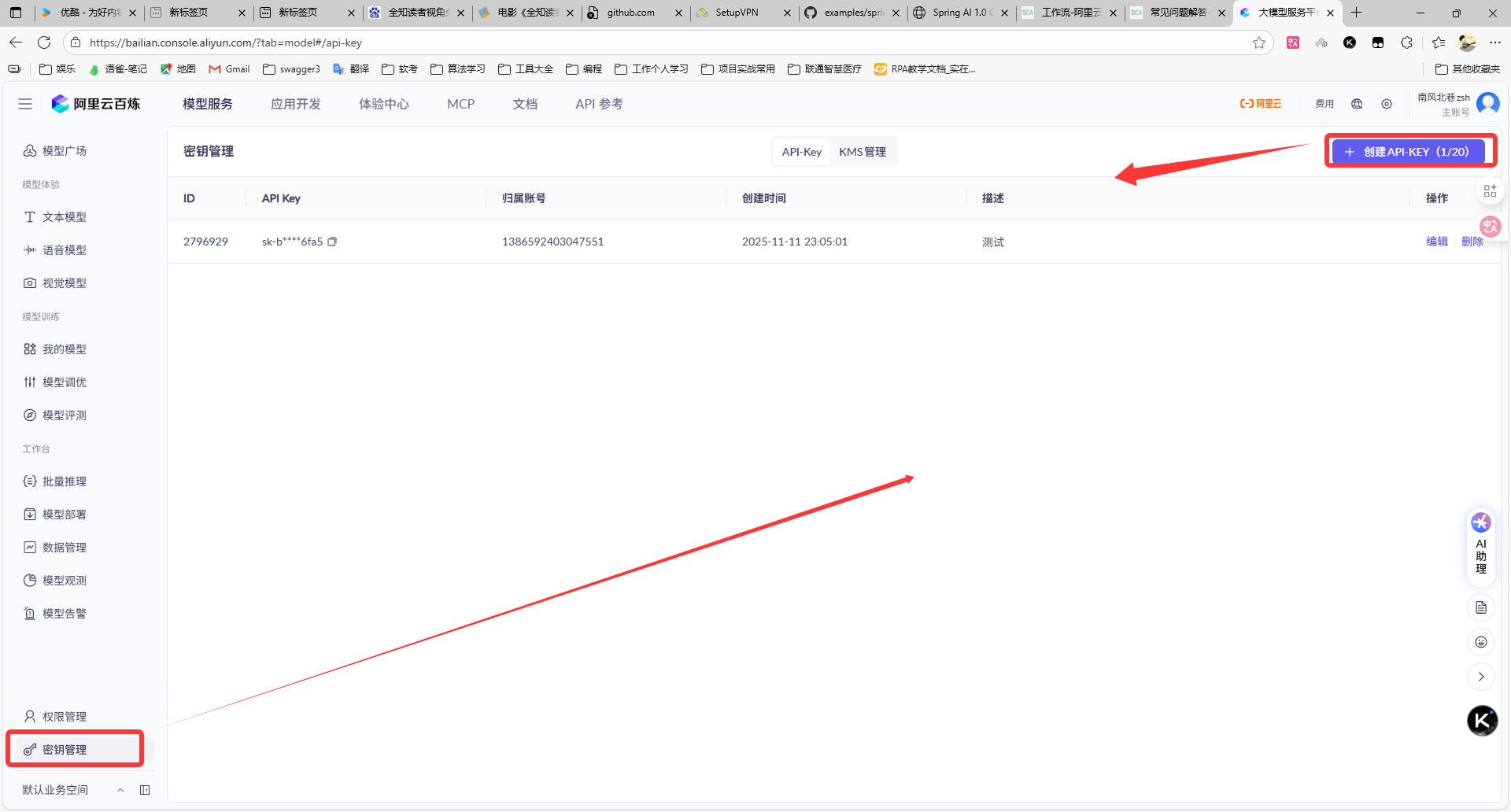
Task: Open the Gmail bookmark
Action: [229, 69]
